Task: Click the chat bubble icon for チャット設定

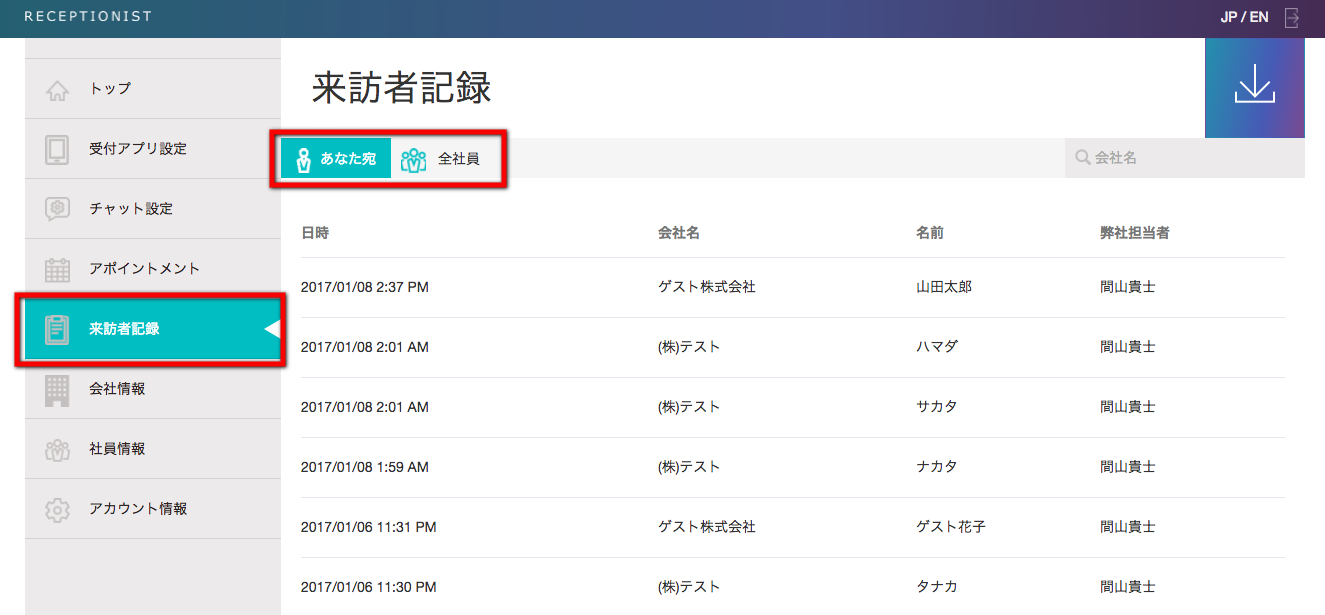Action: pyautogui.click(x=57, y=209)
